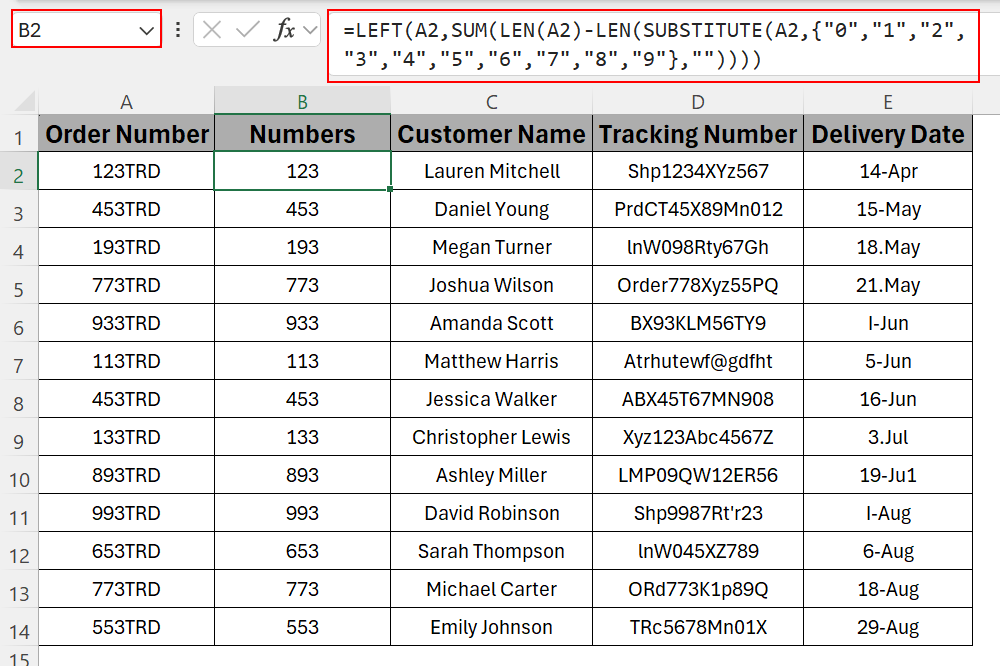Click the formula text in formula bar
Screen dimensions: 1000x666
(x=650, y=46)
